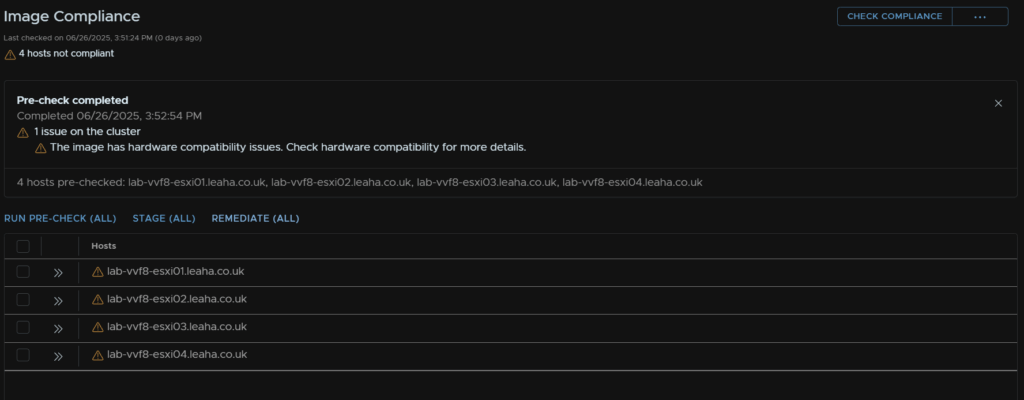
Task: Open the three-dot more actions menu
Action: click(x=980, y=16)
